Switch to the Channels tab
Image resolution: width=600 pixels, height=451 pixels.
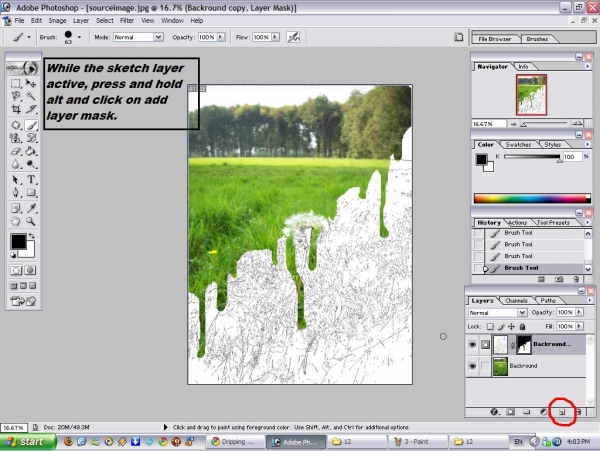click(x=516, y=301)
